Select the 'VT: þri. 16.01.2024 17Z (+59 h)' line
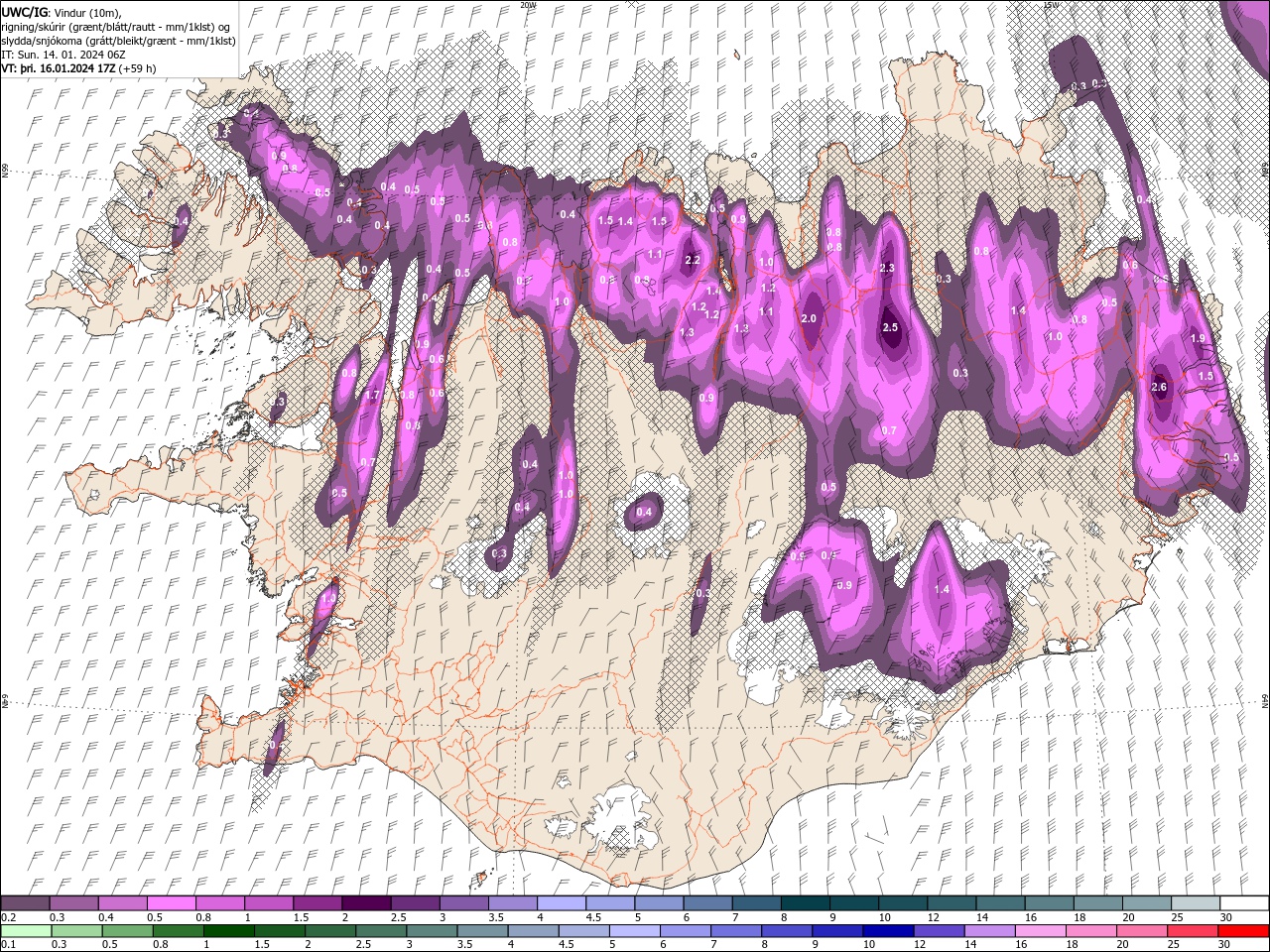 78,68
